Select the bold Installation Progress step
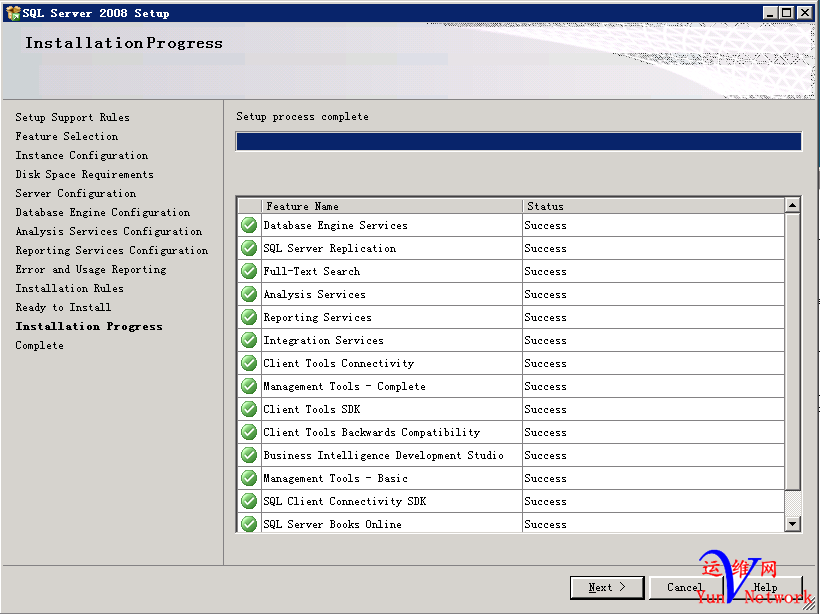This screenshot has width=820, height=614. [89, 326]
